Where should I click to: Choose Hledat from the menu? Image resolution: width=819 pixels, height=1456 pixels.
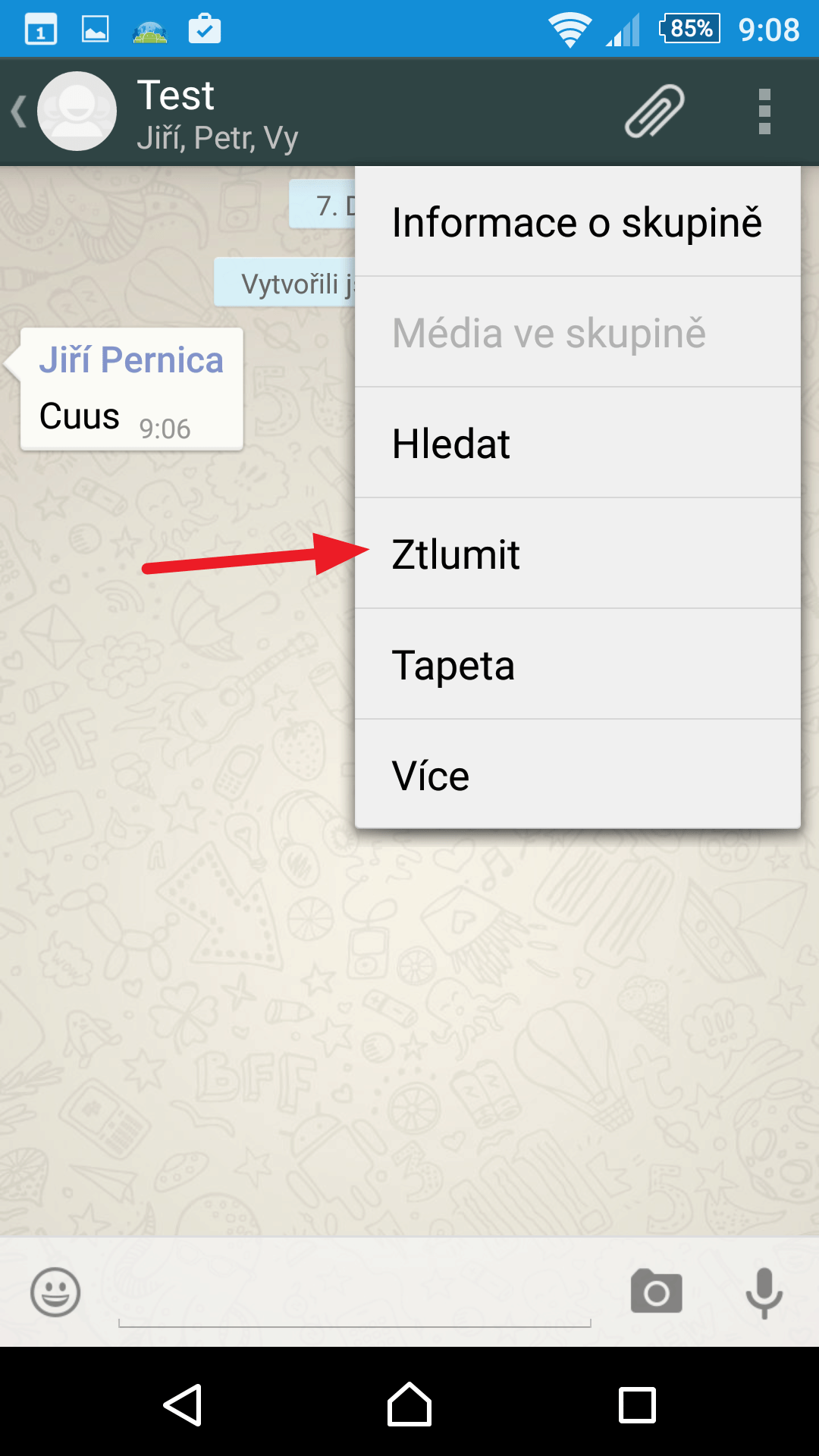tap(578, 443)
